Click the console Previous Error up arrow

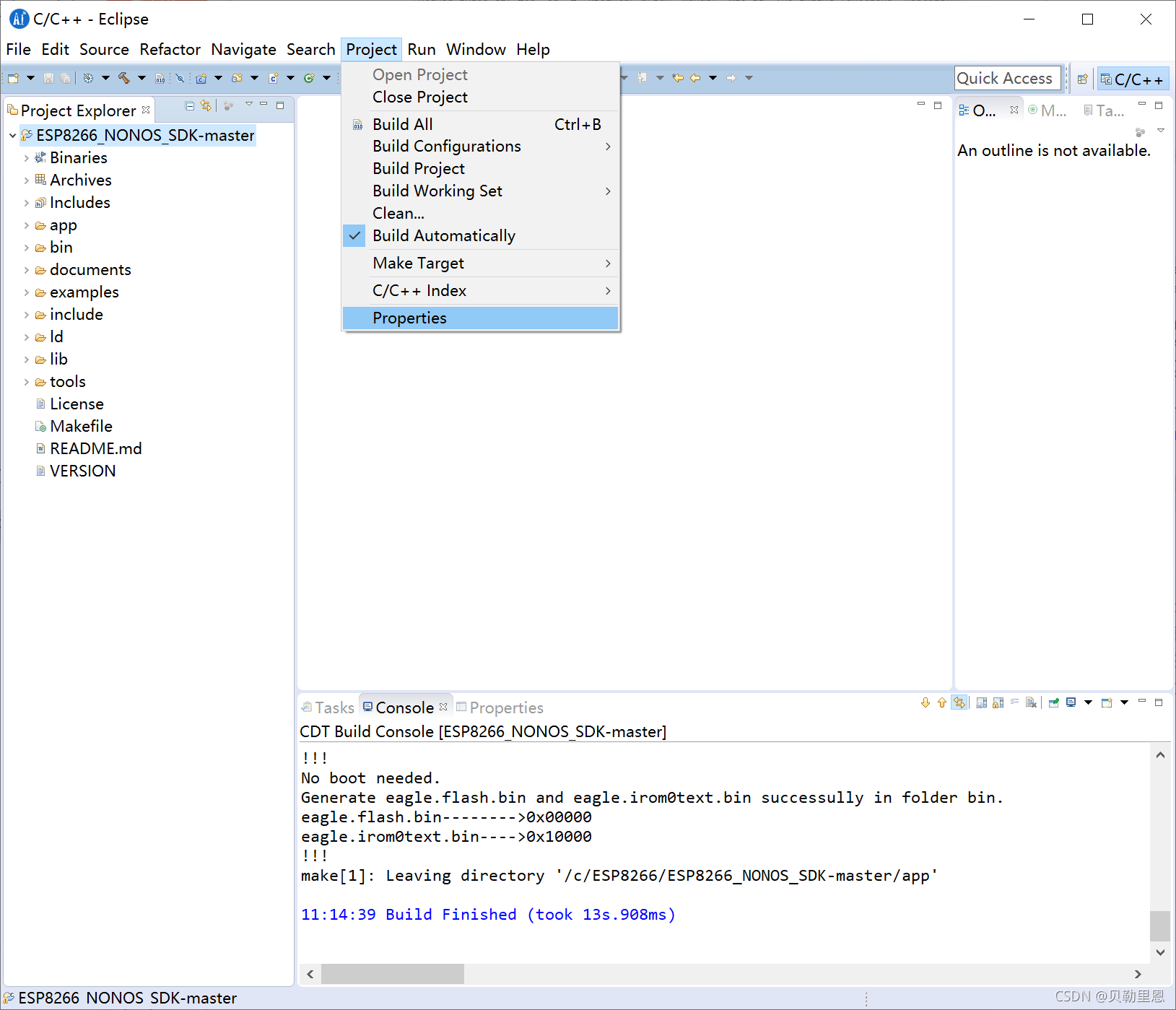pos(942,702)
